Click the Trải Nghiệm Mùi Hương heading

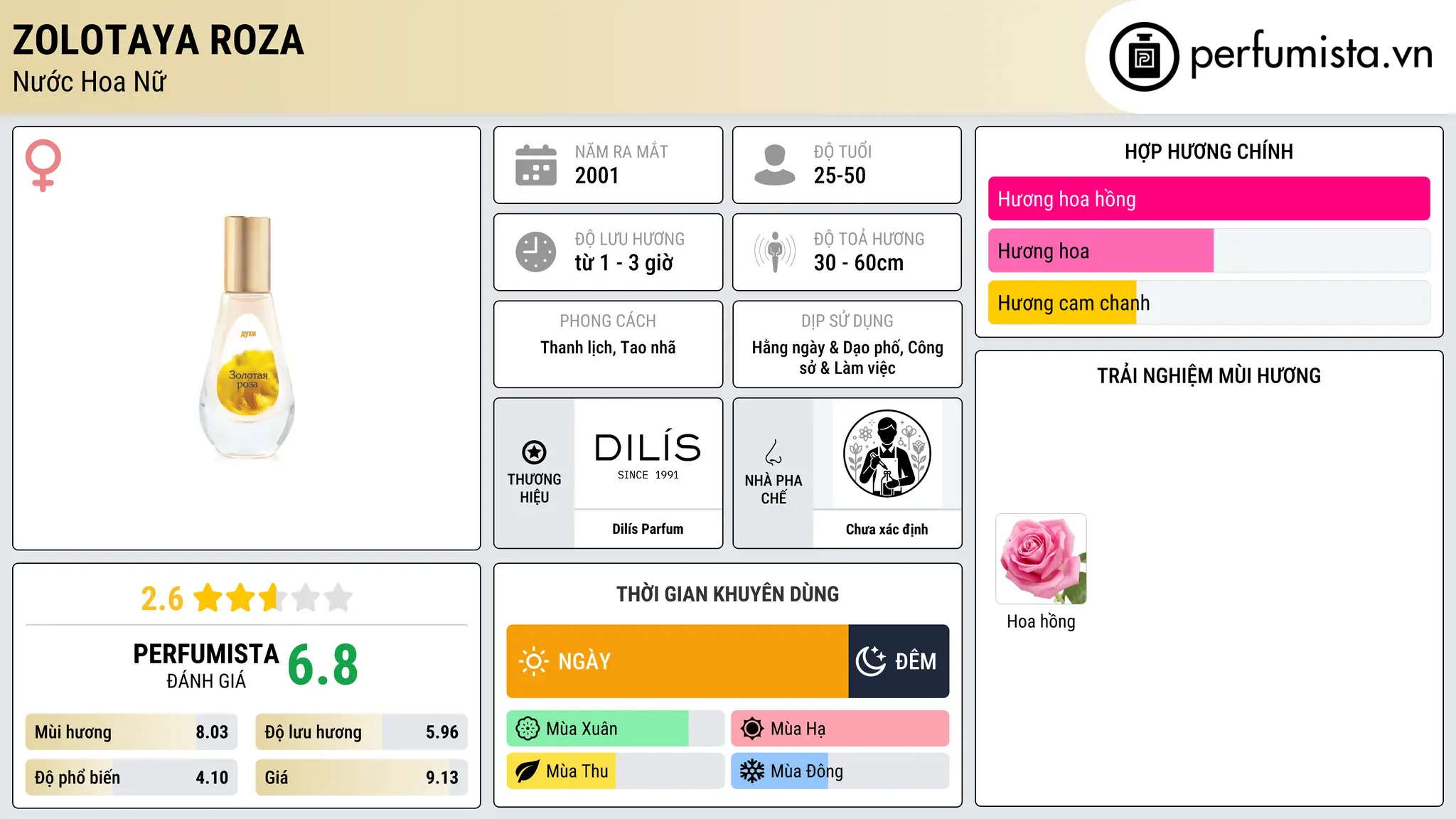(1209, 375)
